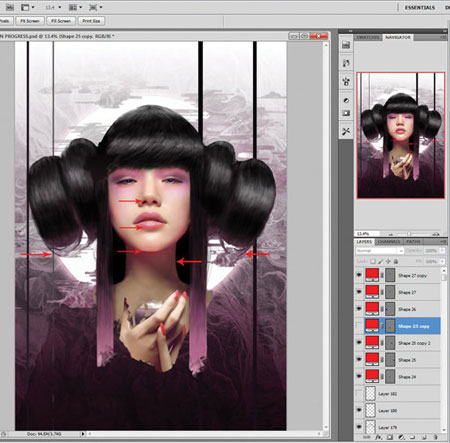
Task: Click Create new adjustment layer icon
Action: click(x=401, y=437)
